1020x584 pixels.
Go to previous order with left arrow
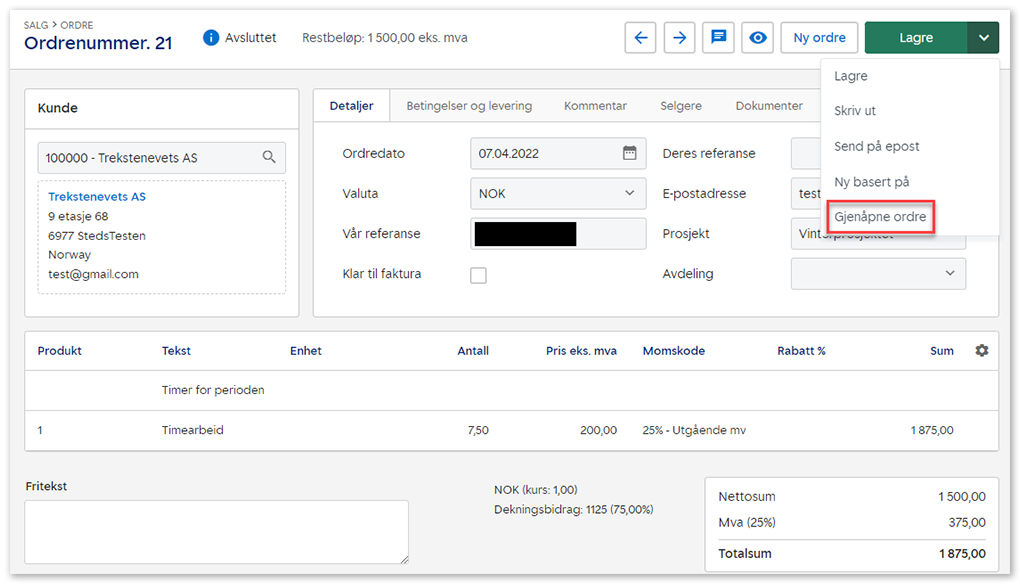641,38
